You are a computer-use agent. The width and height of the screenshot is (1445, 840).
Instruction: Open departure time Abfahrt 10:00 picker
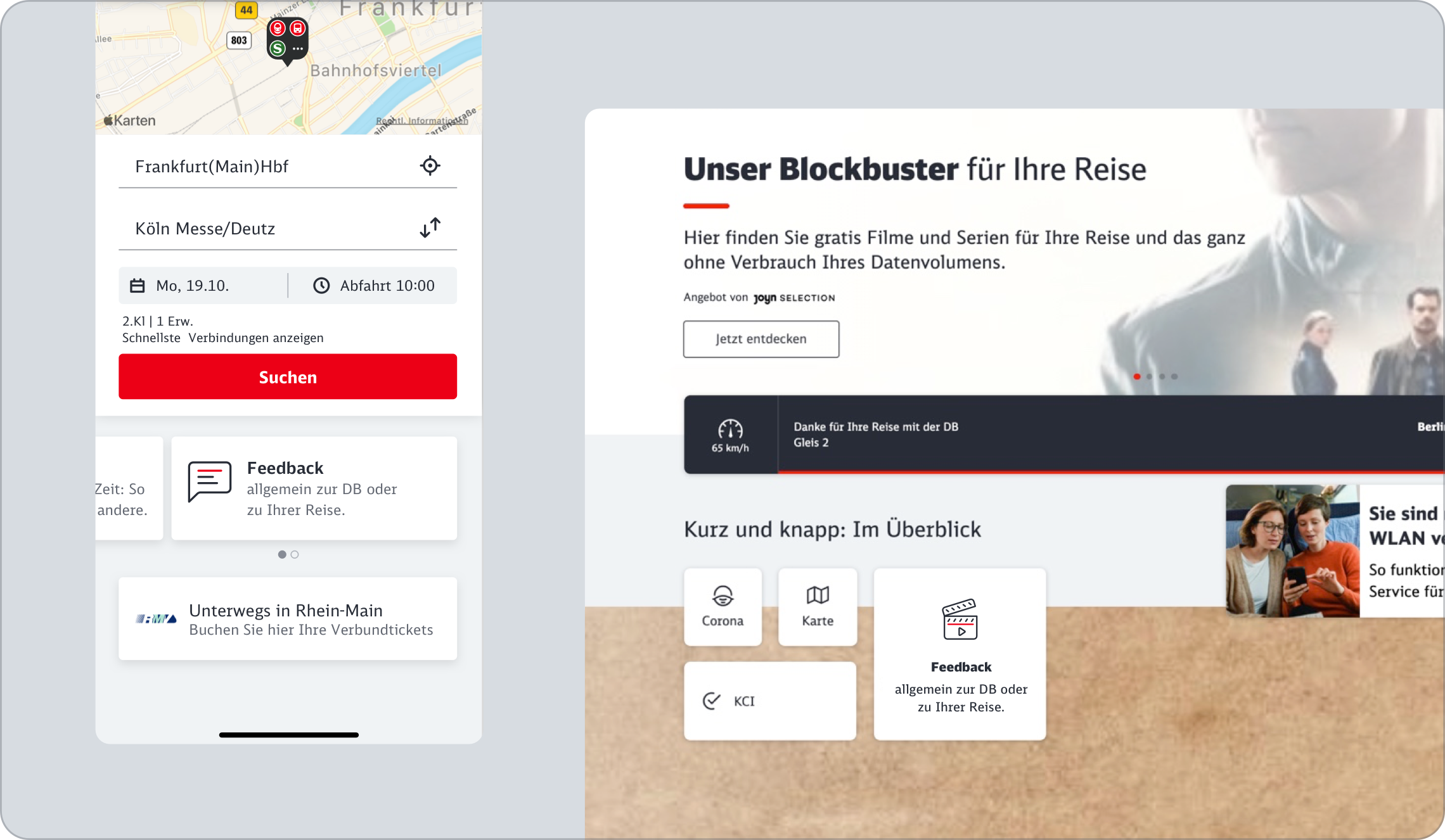(x=387, y=286)
